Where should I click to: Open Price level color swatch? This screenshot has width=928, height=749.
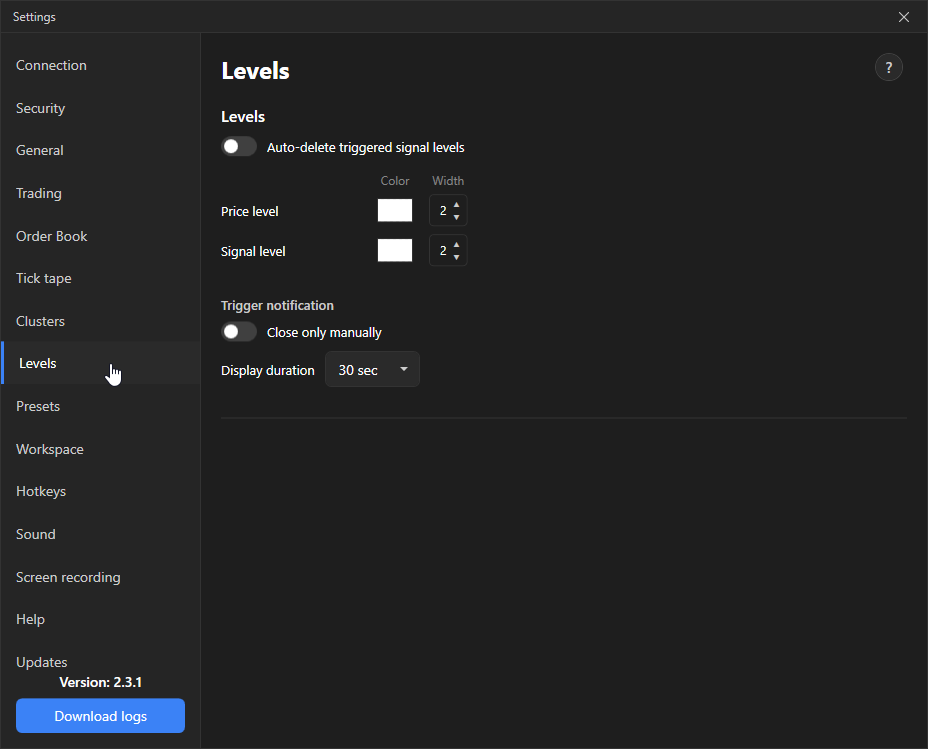(x=395, y=210)
